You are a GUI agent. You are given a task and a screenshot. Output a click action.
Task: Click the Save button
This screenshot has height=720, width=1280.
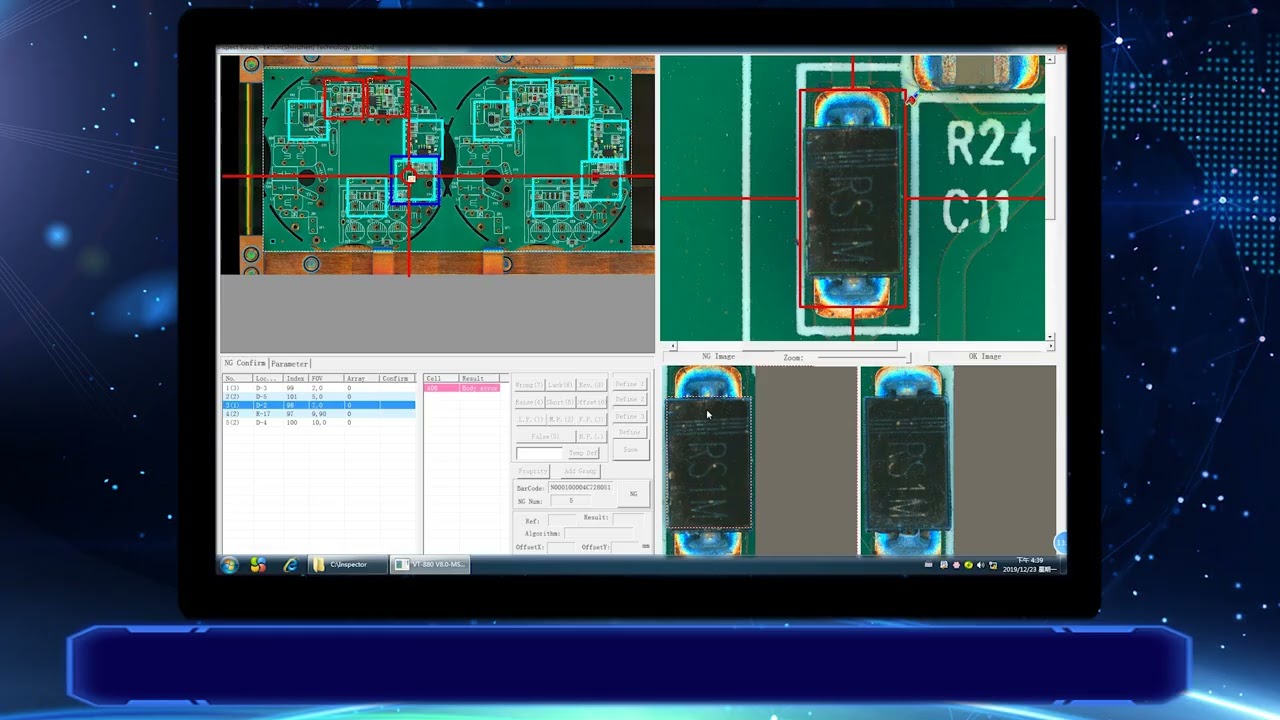click(630, 450)
